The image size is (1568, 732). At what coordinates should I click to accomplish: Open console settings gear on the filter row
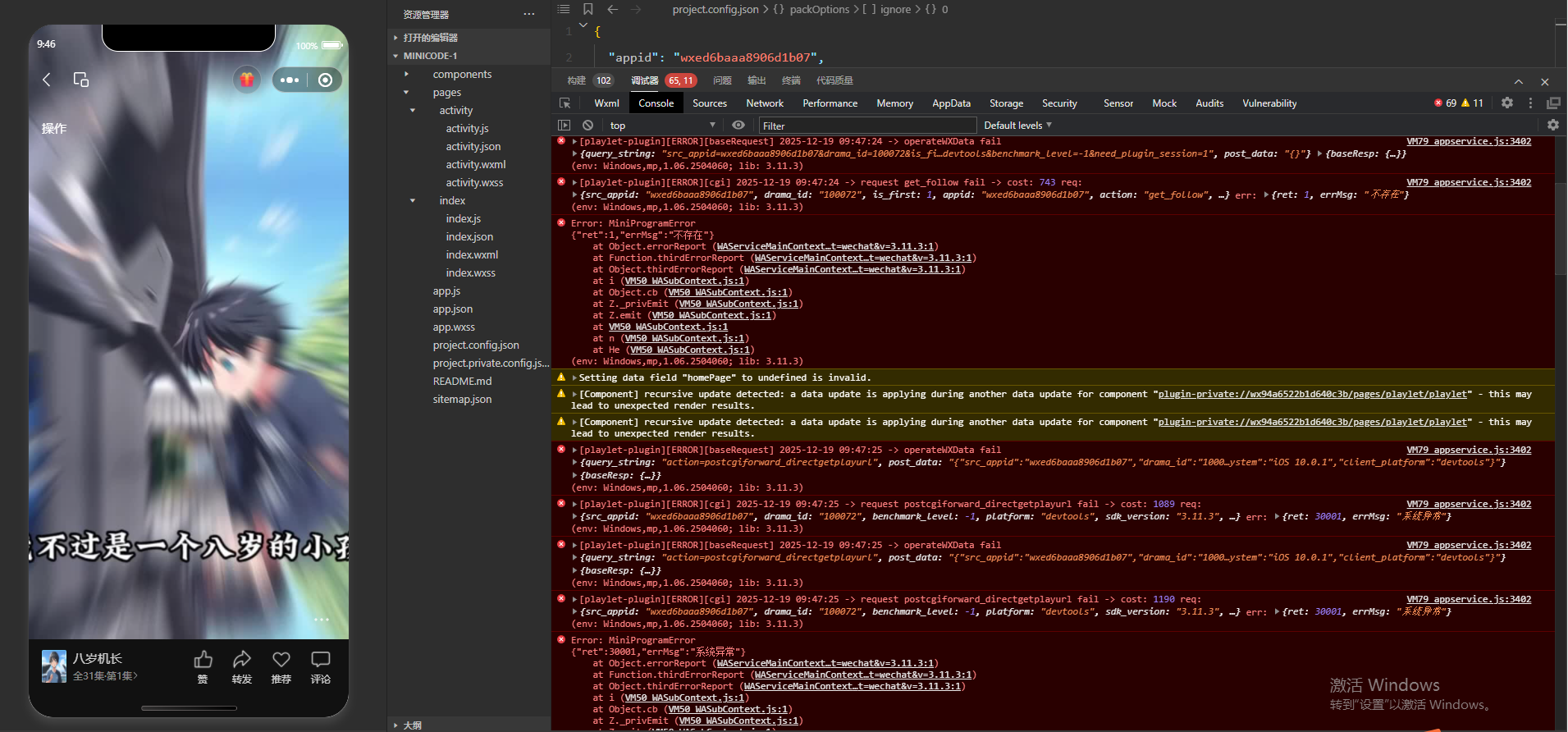(x=1553, y=125)
